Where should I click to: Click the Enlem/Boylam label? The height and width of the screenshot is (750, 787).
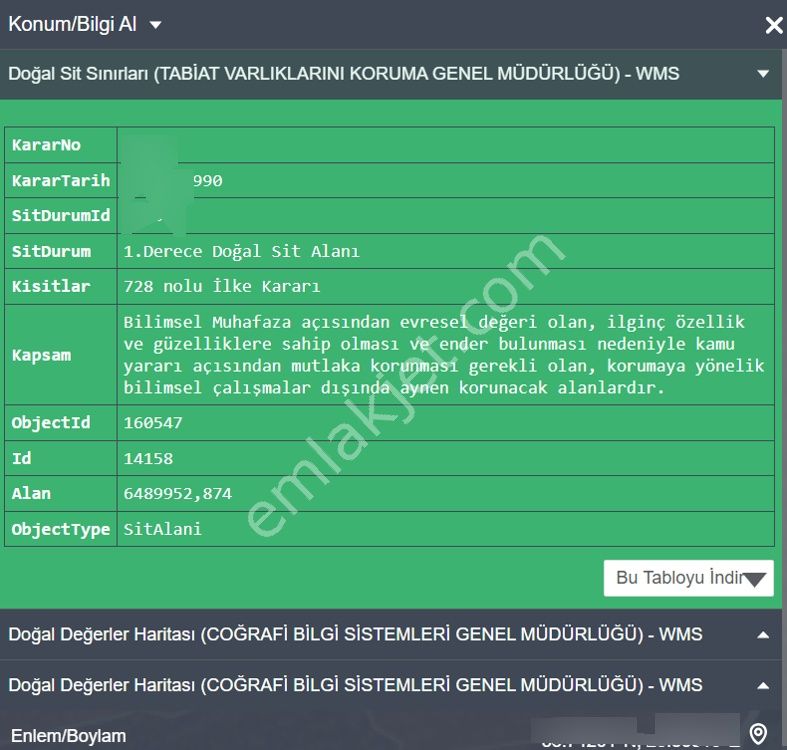[x=67, y=736]
